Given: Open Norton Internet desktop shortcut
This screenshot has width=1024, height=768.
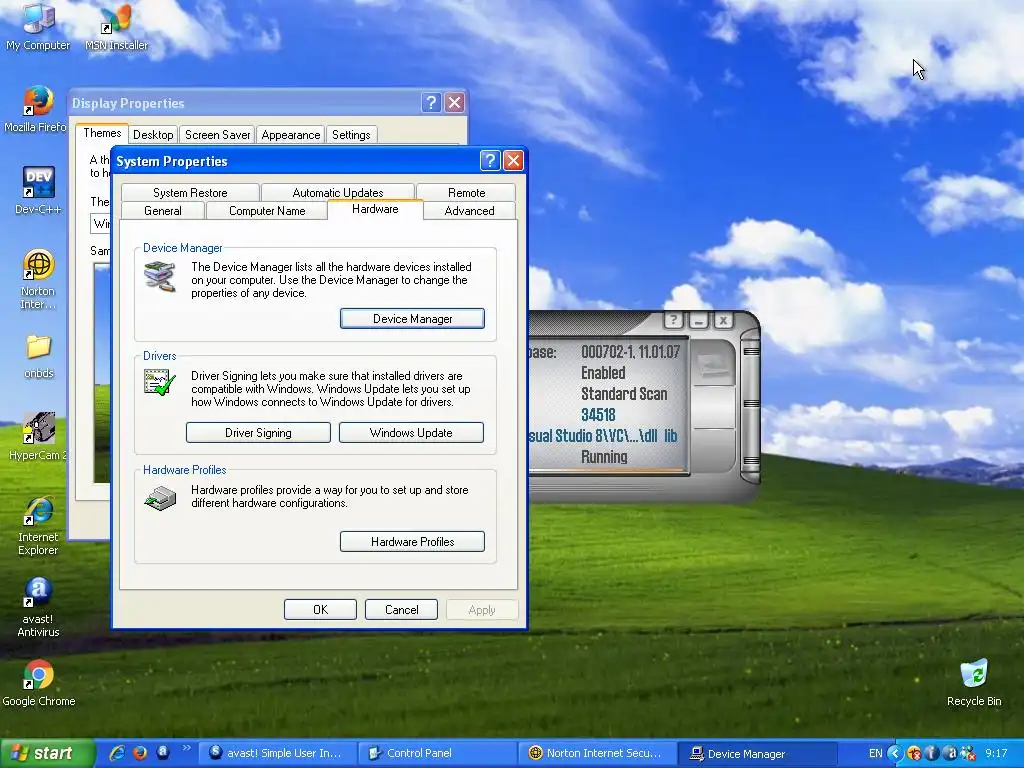Looking at the screenshot, I should tap(38, 280).
